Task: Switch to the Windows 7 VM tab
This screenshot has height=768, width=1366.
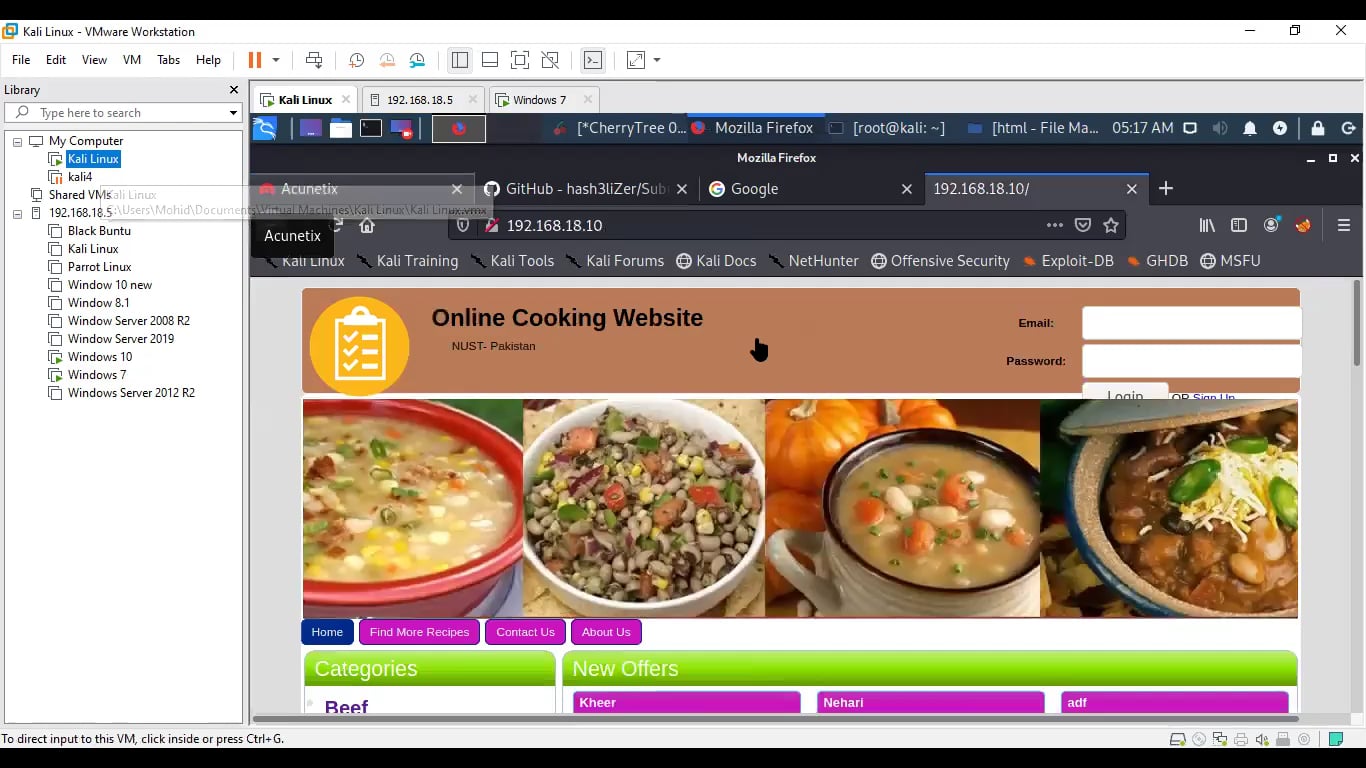Action: [538, 100]
